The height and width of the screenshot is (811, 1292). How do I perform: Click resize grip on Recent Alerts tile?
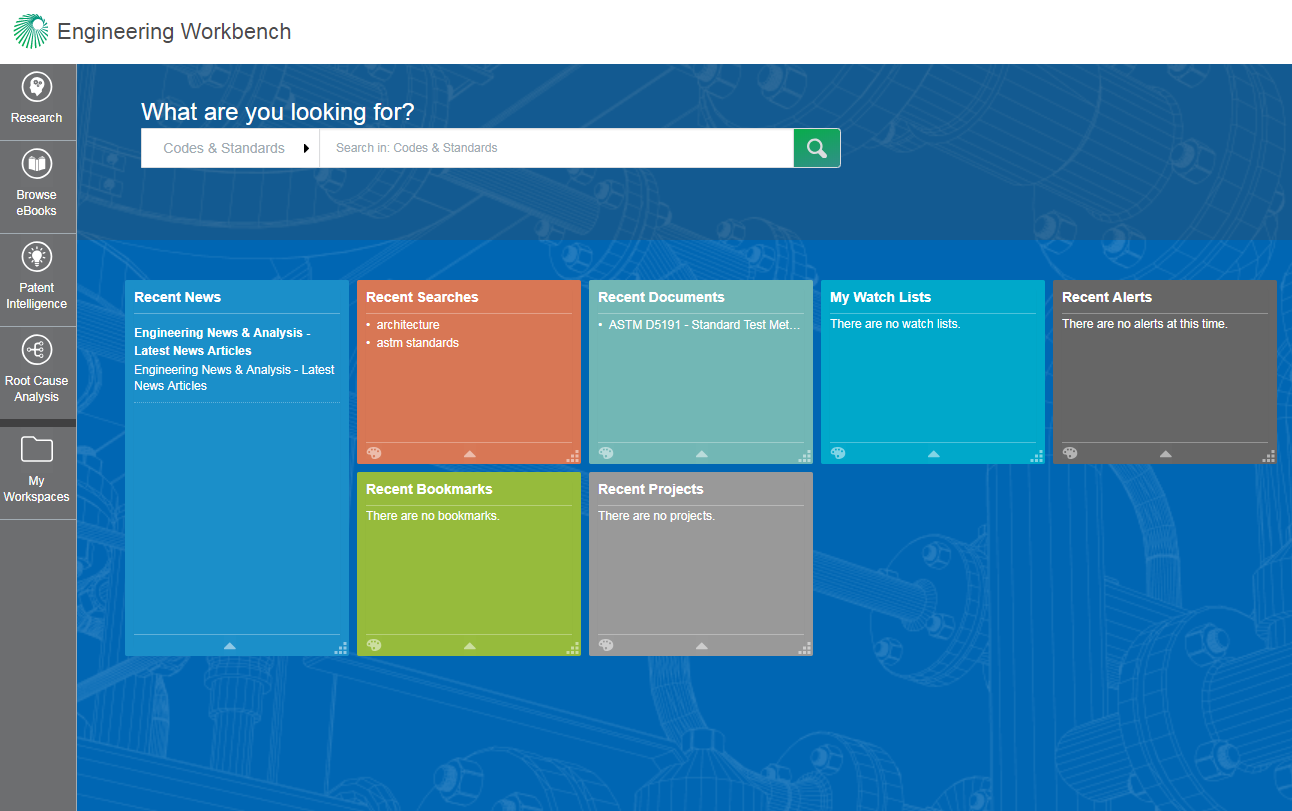(1269, 456)
